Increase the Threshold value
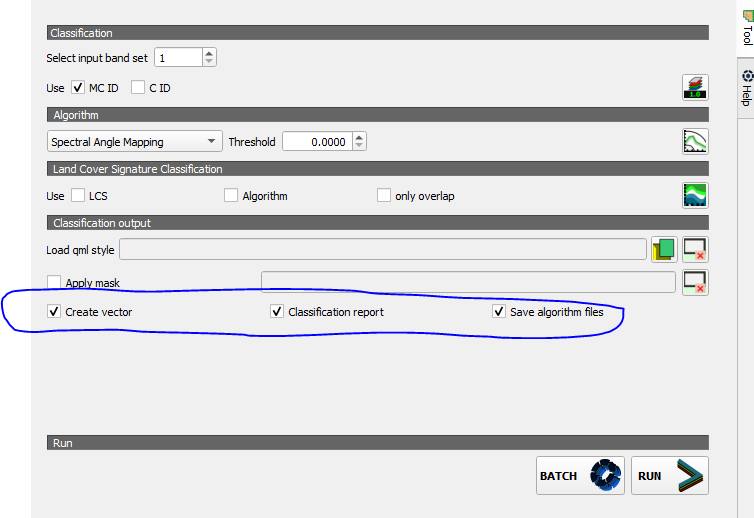 click(x=359, y=137)
